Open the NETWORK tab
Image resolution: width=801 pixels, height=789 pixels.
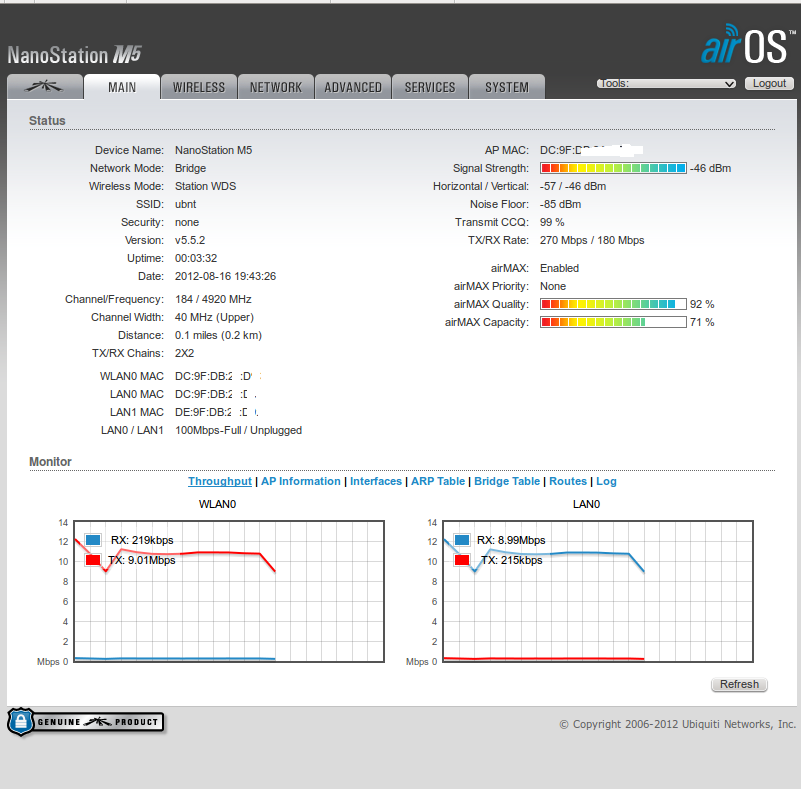pyautogui.click(x=276, y=87)
